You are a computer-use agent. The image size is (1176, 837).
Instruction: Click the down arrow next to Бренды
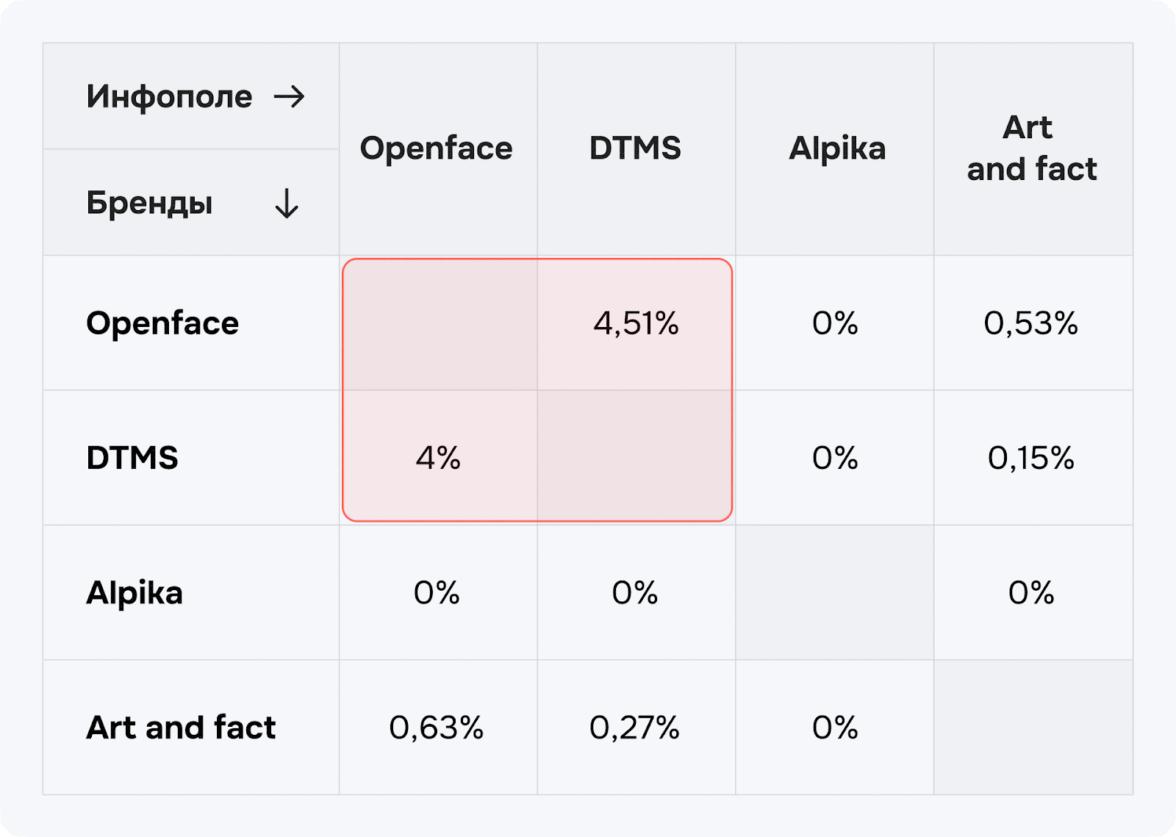(x=287, y=204)
